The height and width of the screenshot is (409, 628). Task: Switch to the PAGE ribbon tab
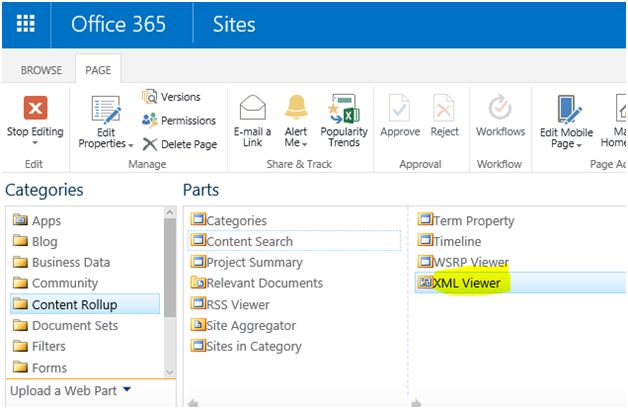tap(98, 70)
